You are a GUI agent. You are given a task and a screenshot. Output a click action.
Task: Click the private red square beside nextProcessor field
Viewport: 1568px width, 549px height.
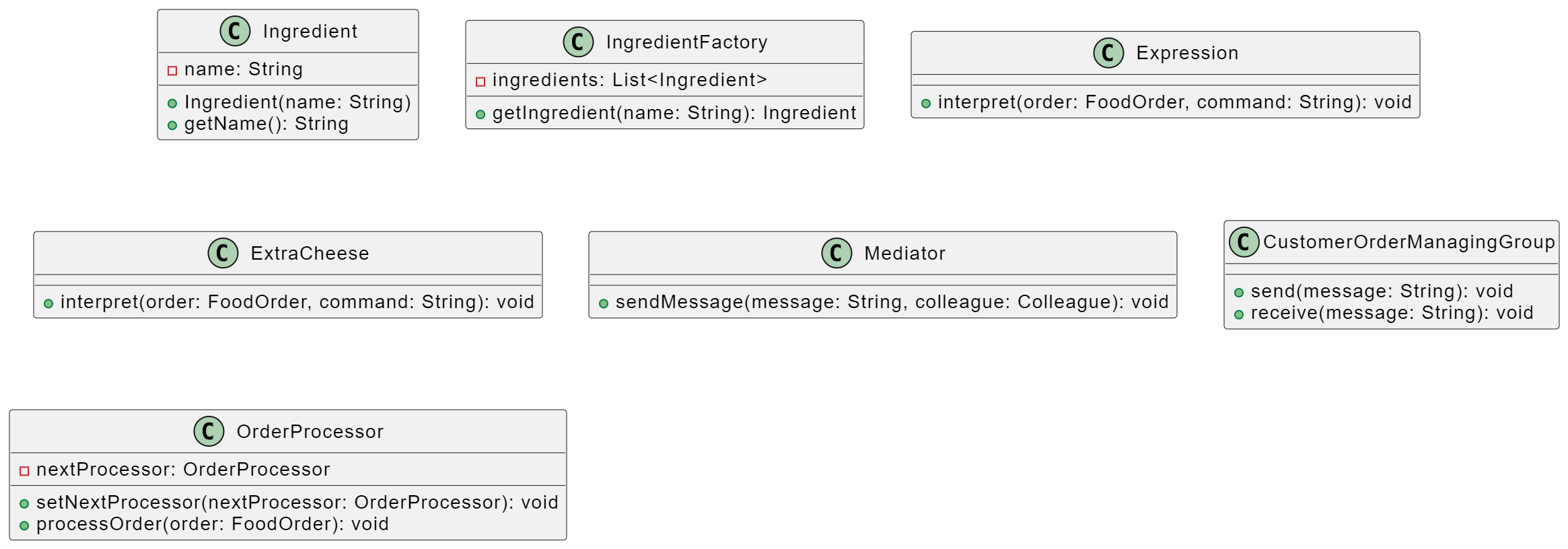tap(24, 470)
